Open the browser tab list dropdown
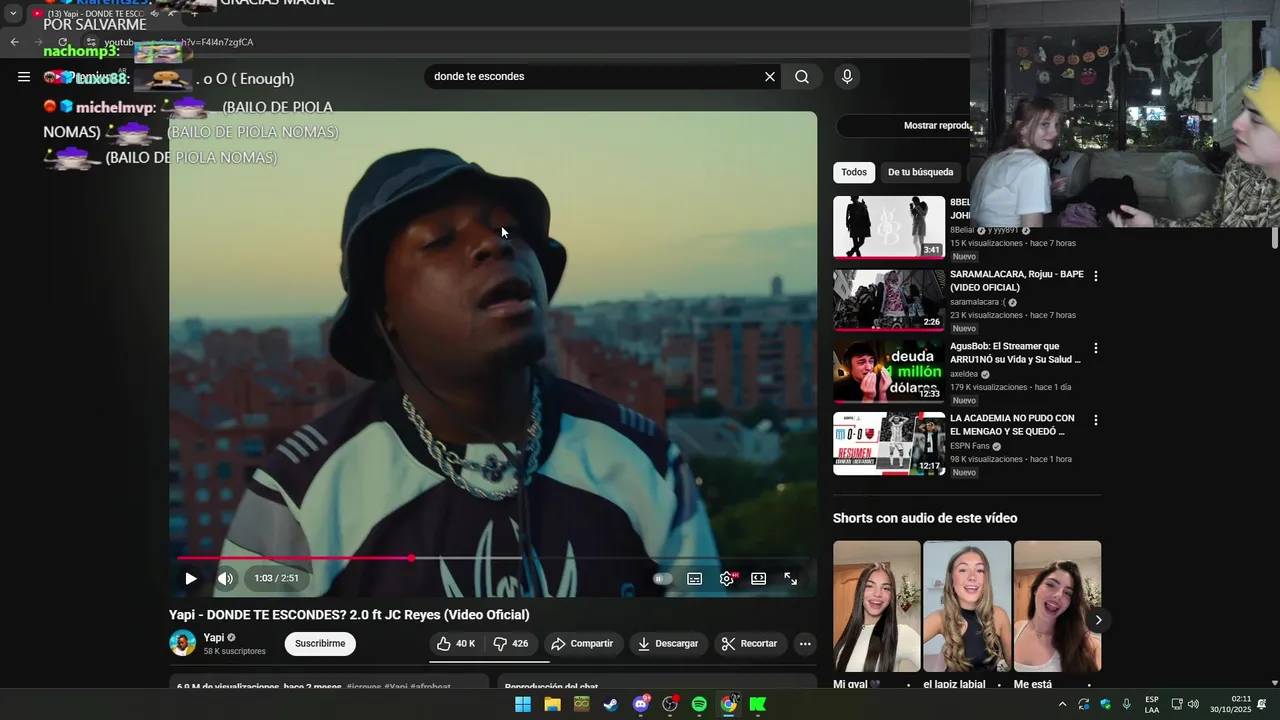 point(13,14)
